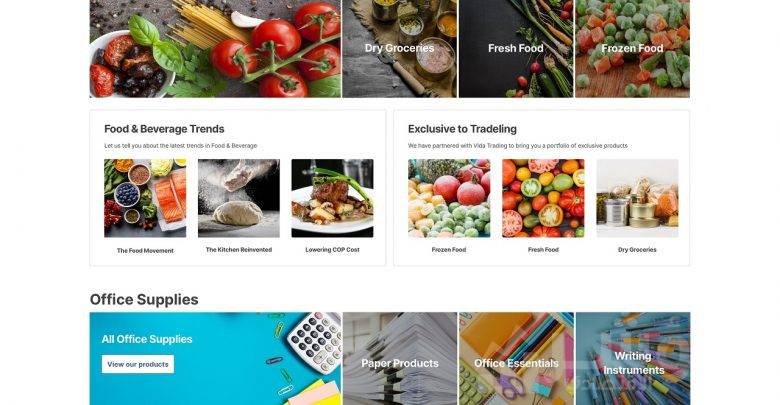Open the Writing Instruments category tile
780x405 pixels.
633,359
